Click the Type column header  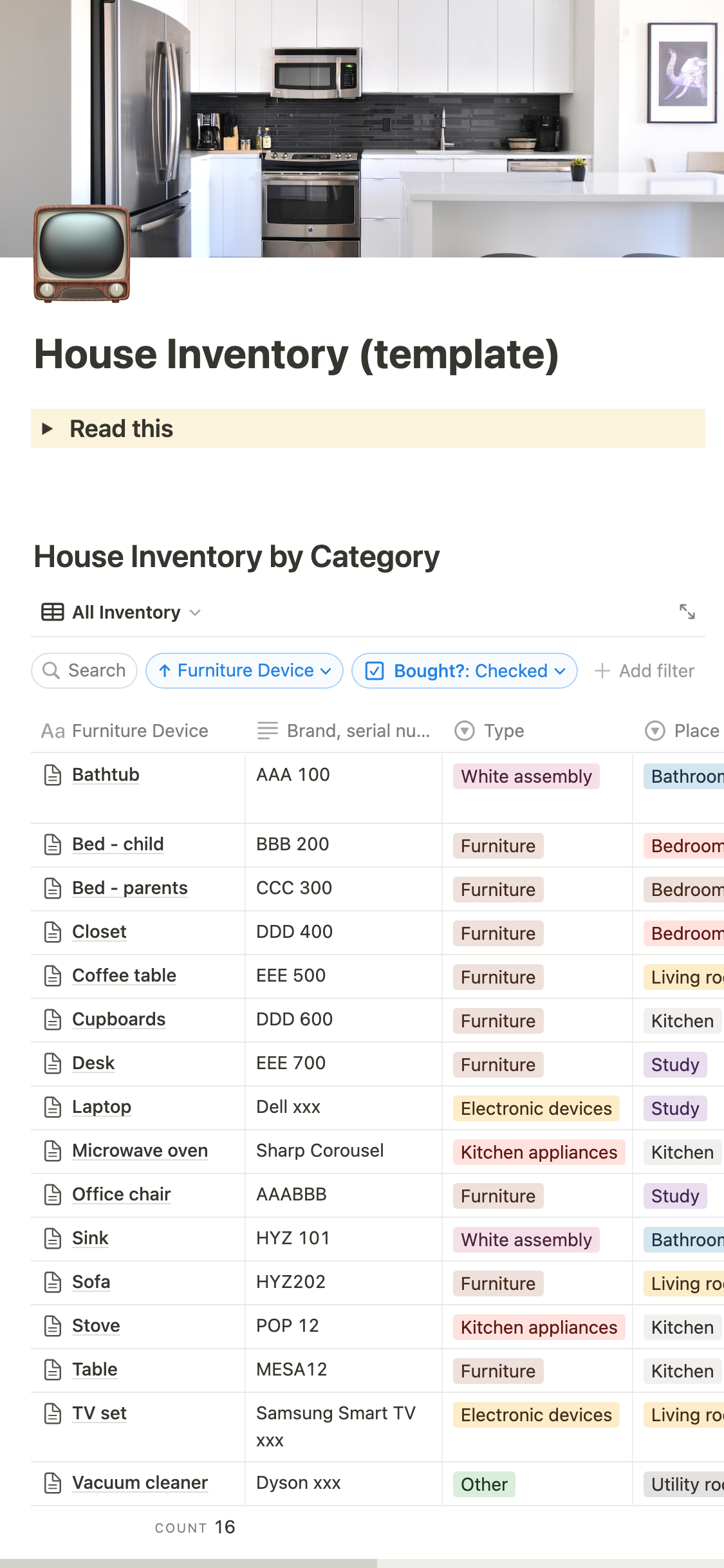click(503, 731)
